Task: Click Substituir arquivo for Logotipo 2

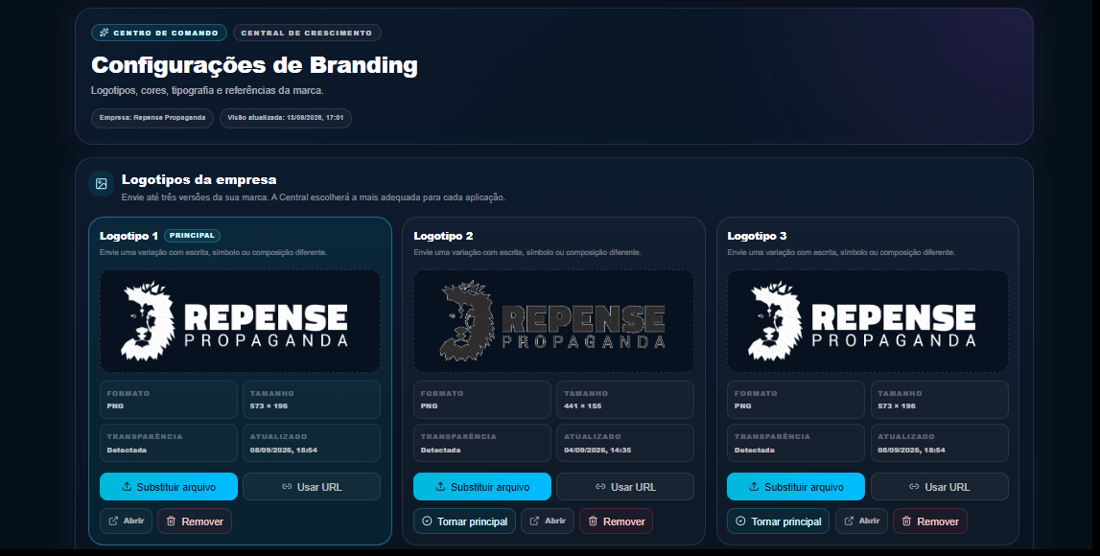Action: 482,487
